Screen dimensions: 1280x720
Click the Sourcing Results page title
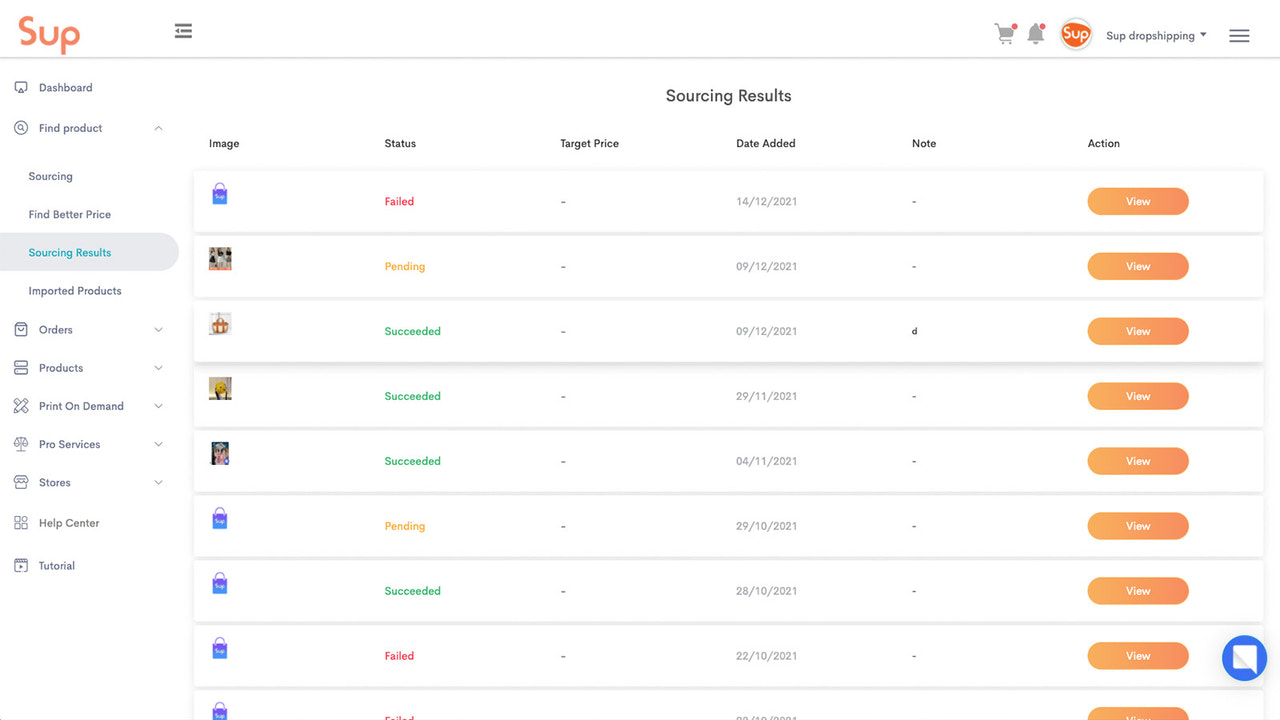[x=728, y=96]
